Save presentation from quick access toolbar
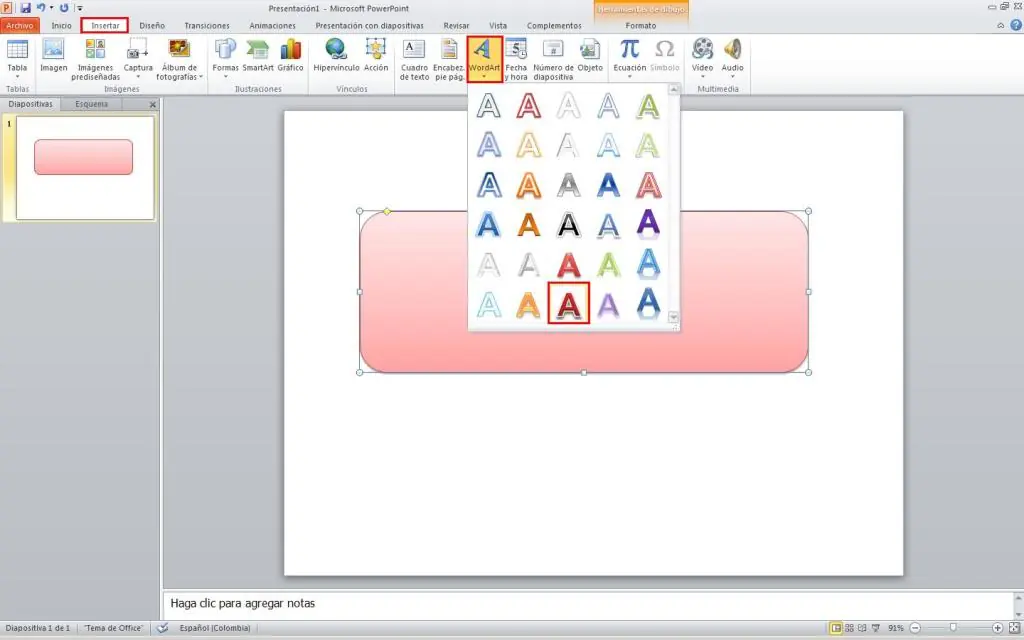1024x640 pixels. pyautogui.click(x=25, y=8)
